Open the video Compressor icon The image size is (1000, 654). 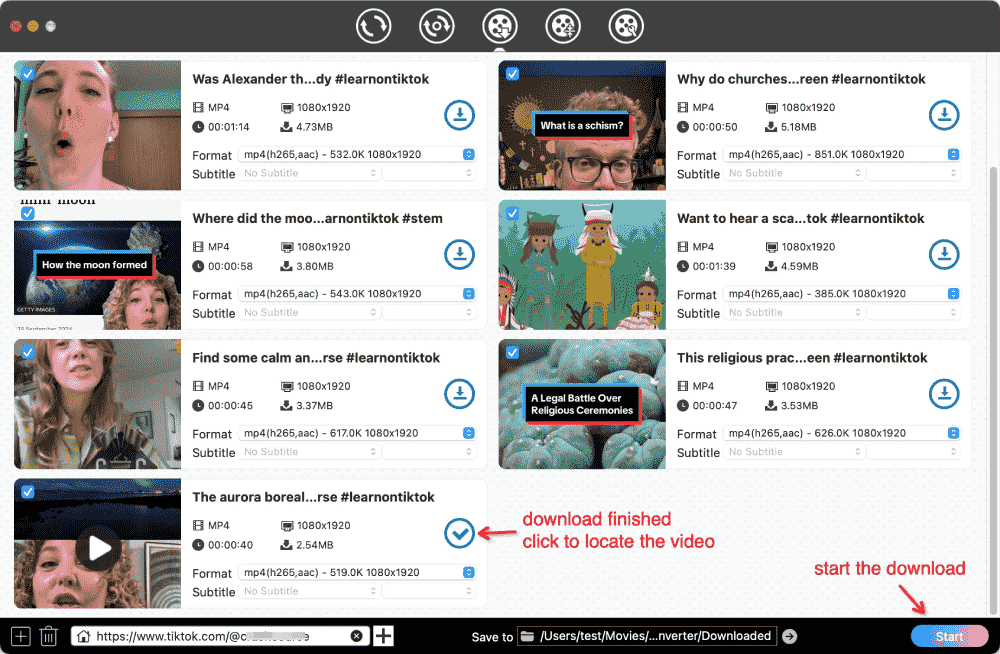coord(562,25)
